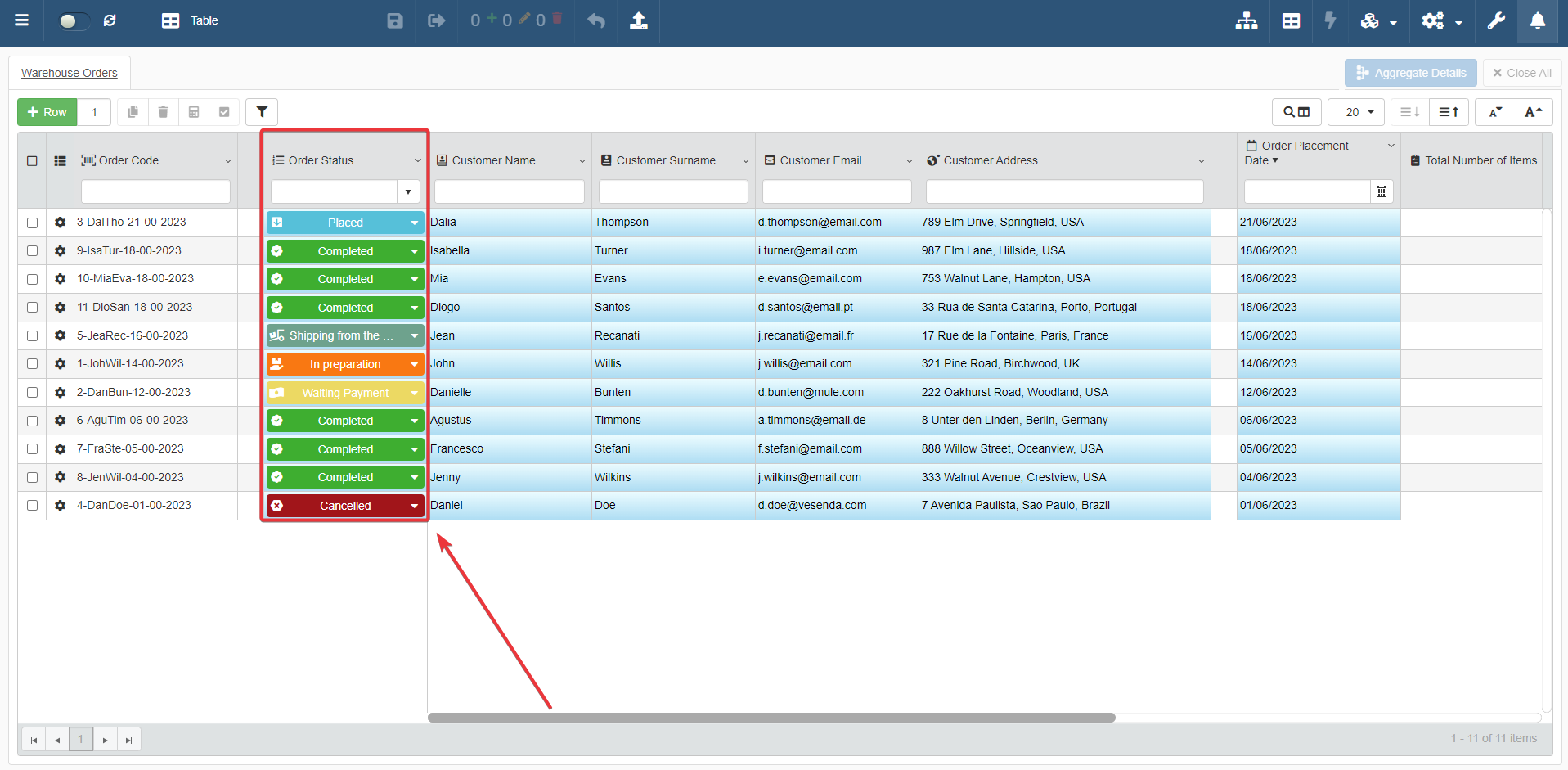Toggle the switch in the top bar
This screenshot has height=770, width=1568.
click(73, 20)
